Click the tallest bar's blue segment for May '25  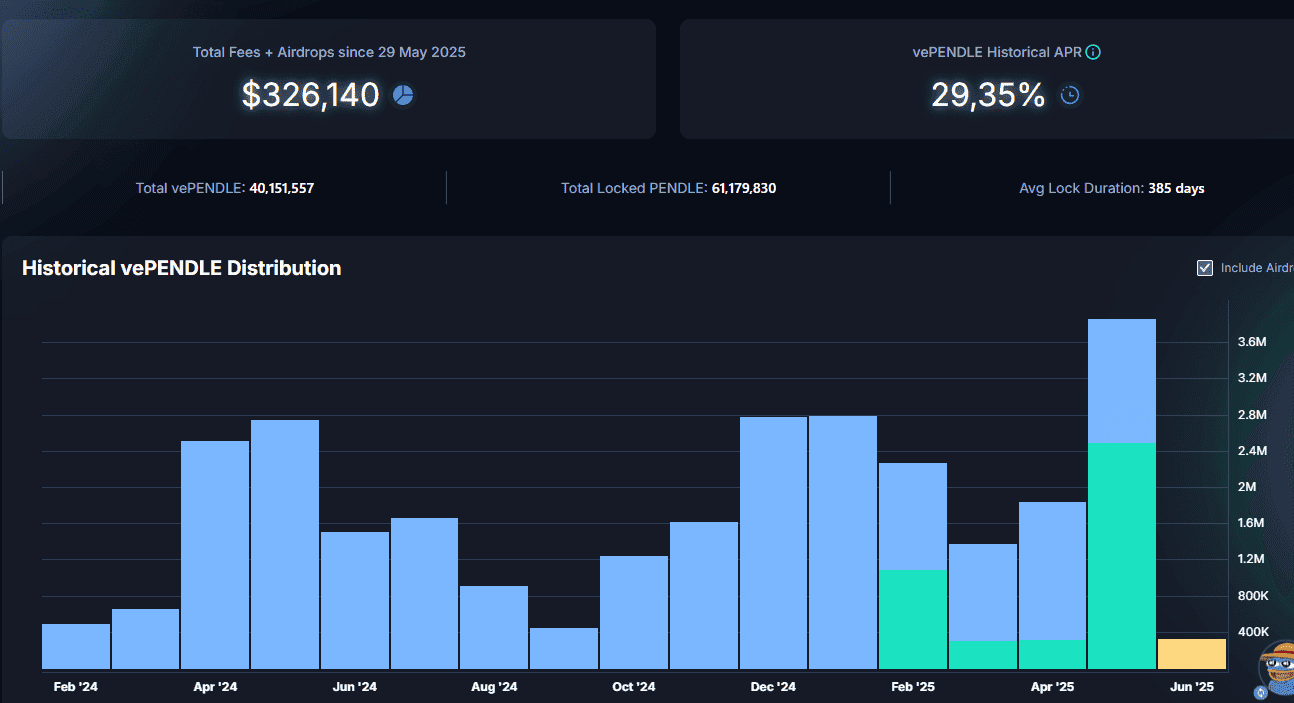coord(1122,381)
